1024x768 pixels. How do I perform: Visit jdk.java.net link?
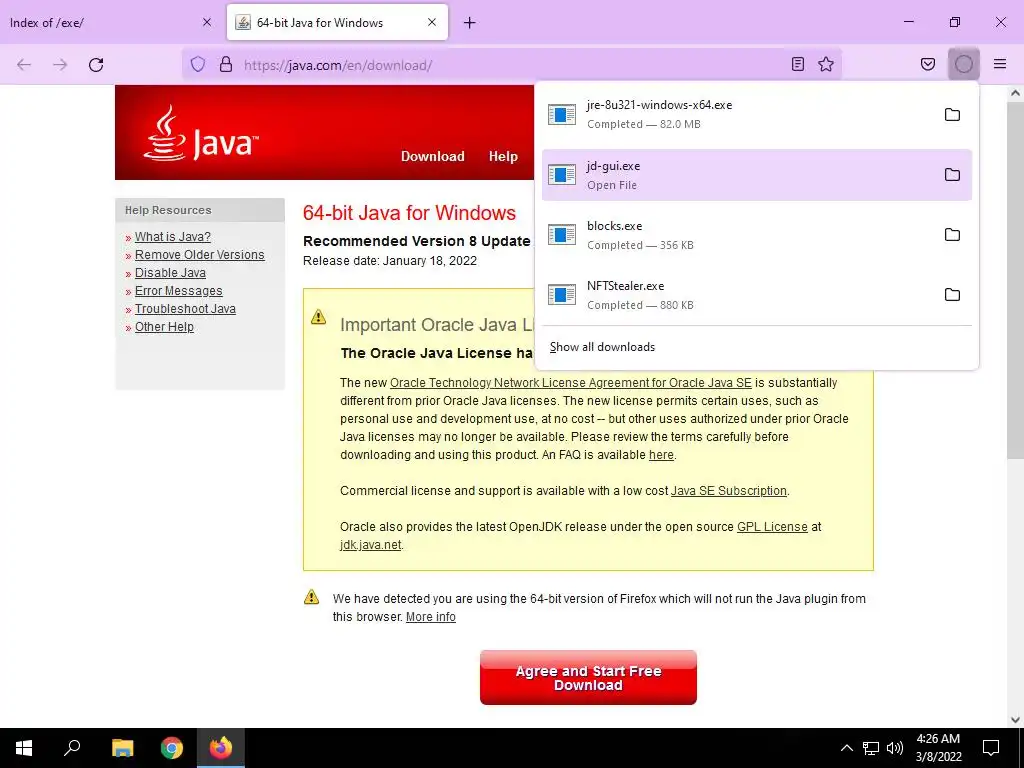point(370,545)
